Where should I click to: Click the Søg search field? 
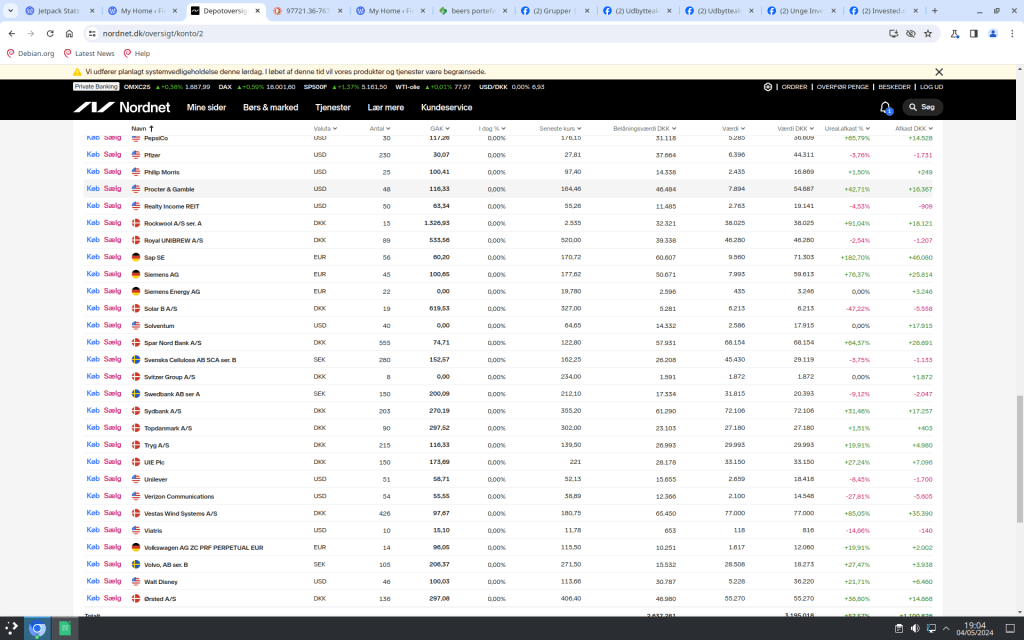(923, 107)
